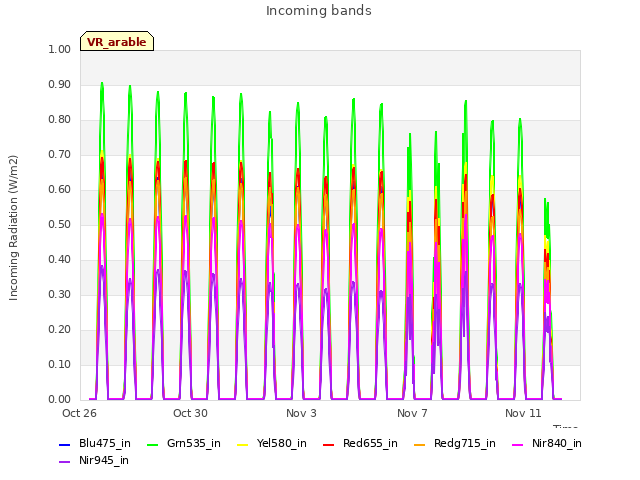
Task: Click the Oct 26 x-axis tick label
Action: point(79,413)
